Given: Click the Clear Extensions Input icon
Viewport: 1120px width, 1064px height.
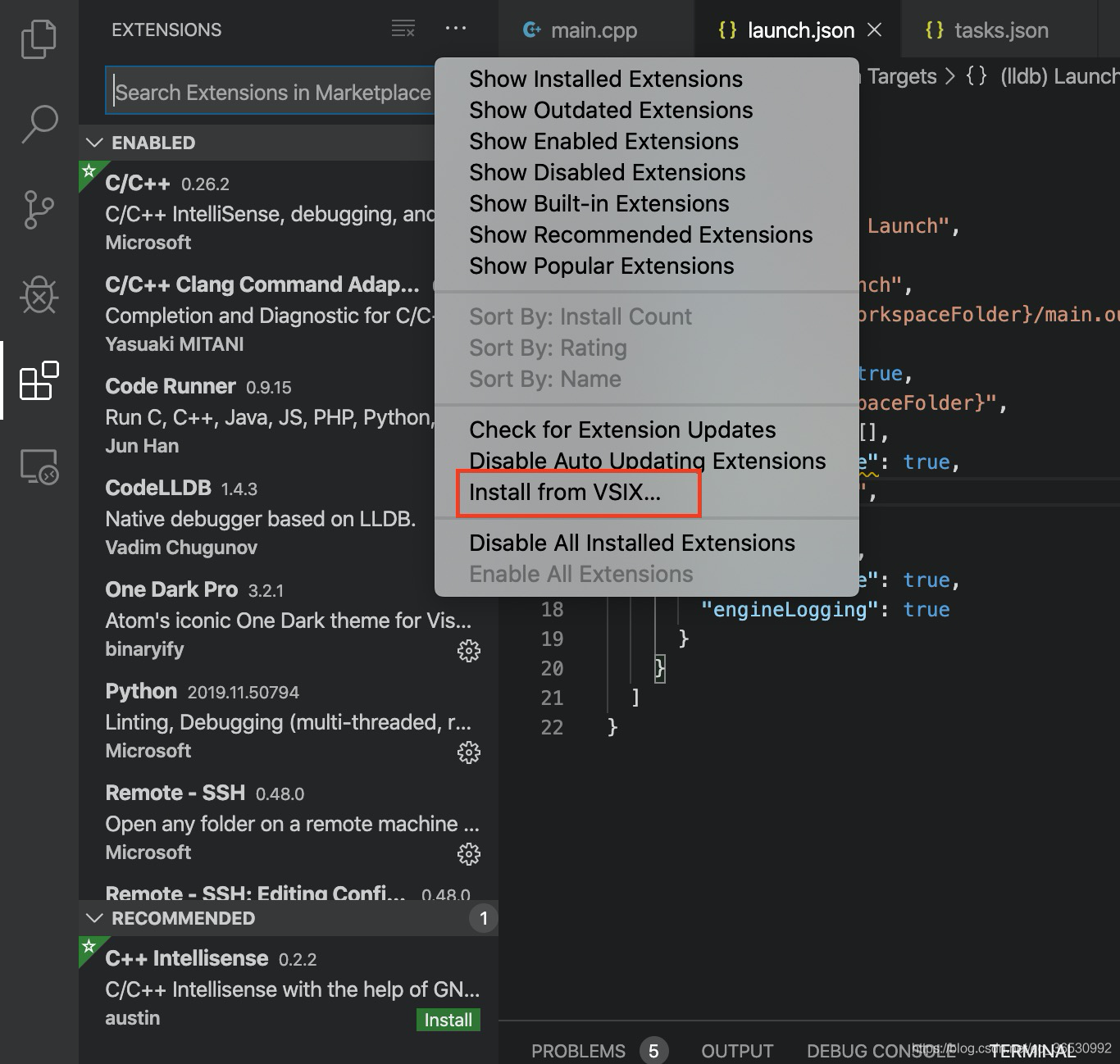Looking at the screenshot, I should point(403,29).
